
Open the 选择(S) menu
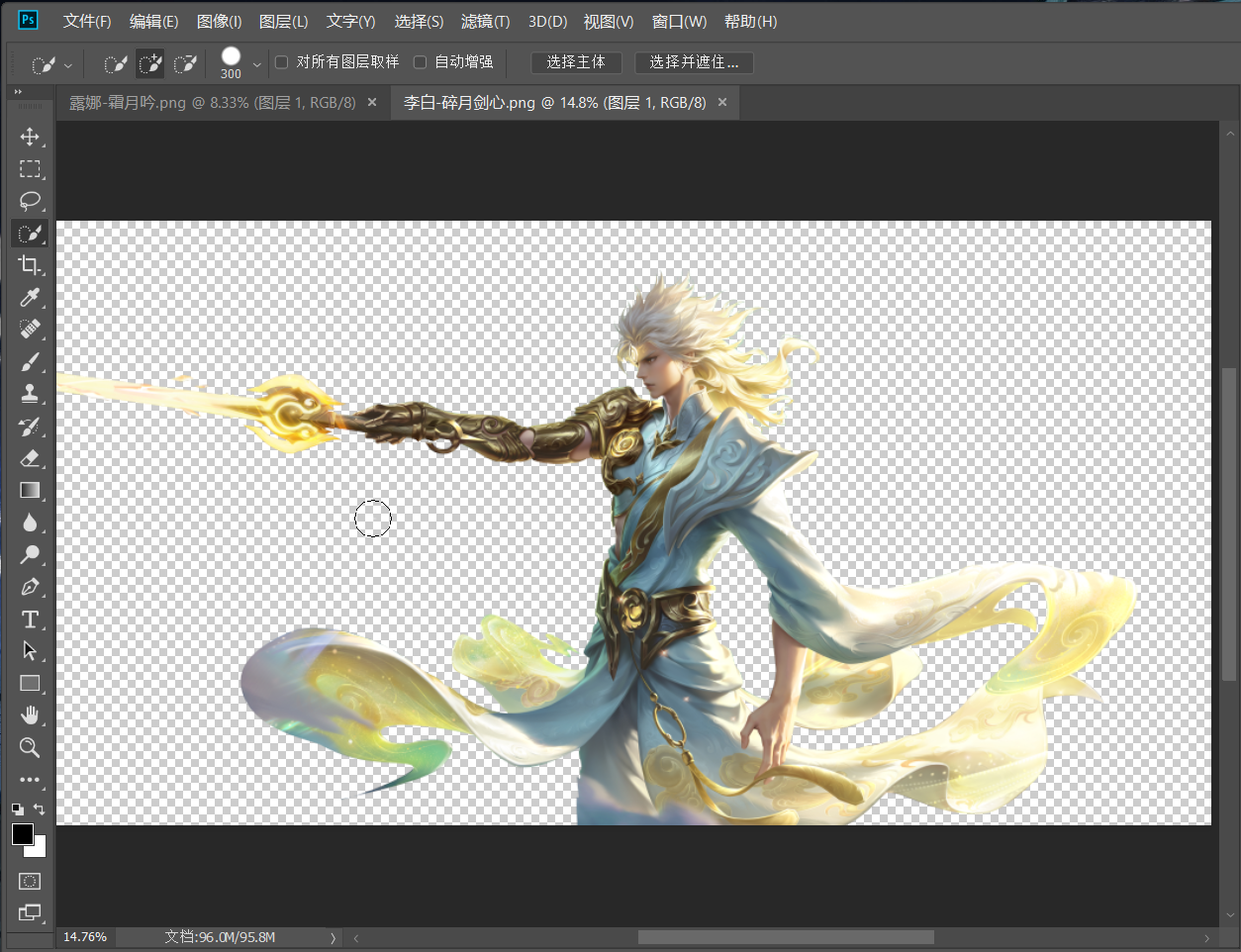coord(419,21)
